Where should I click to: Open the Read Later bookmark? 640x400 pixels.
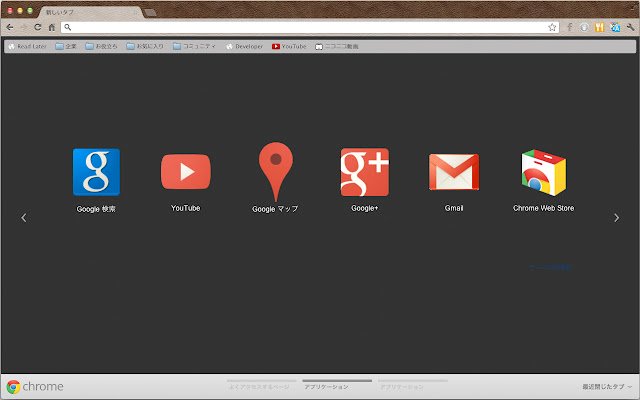27,46
